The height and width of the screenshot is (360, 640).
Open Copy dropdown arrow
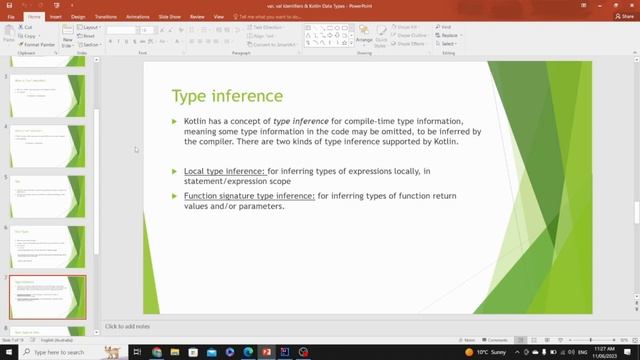[39, 36]
